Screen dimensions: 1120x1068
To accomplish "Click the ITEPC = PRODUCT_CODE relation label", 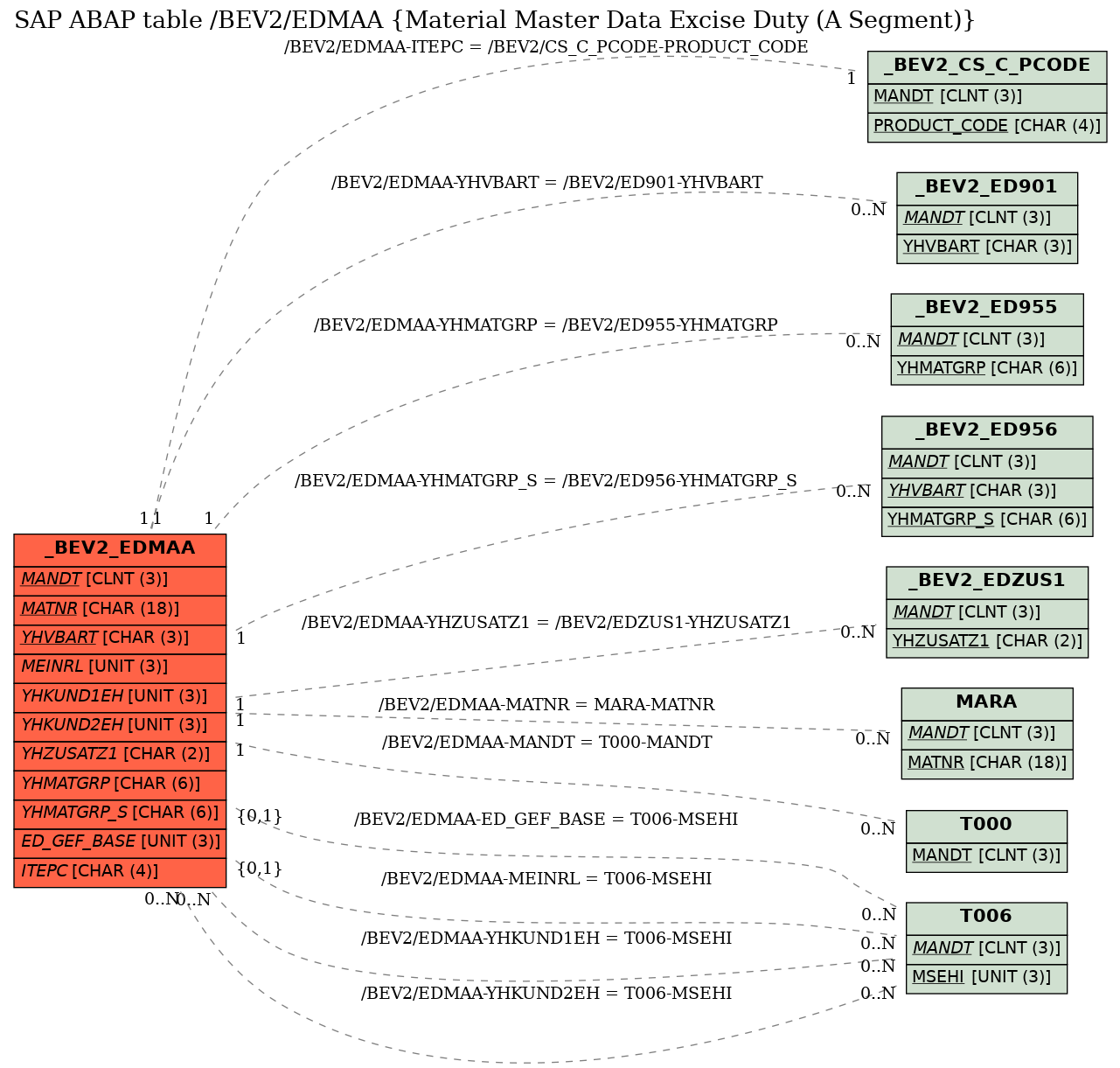I will [546, 47].
